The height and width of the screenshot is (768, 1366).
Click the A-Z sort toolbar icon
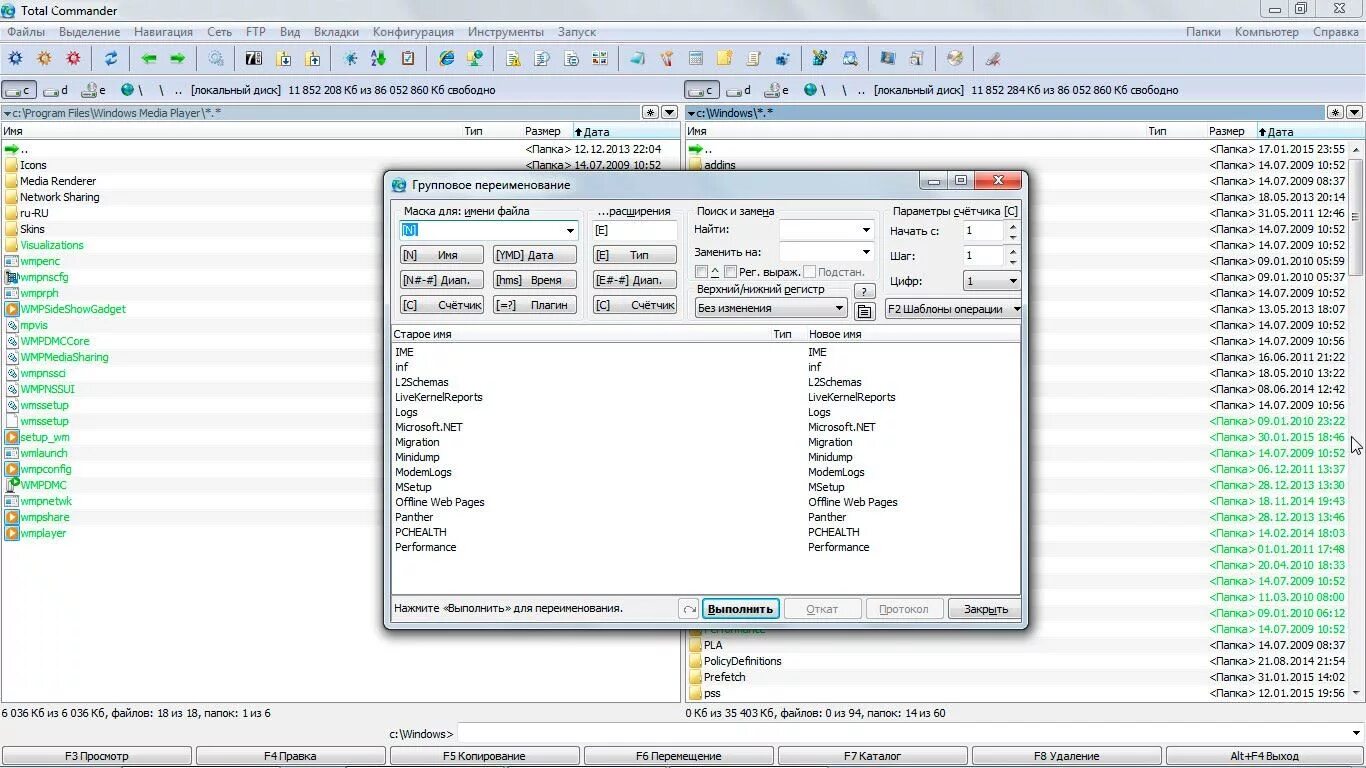click(x=380, y=59)
